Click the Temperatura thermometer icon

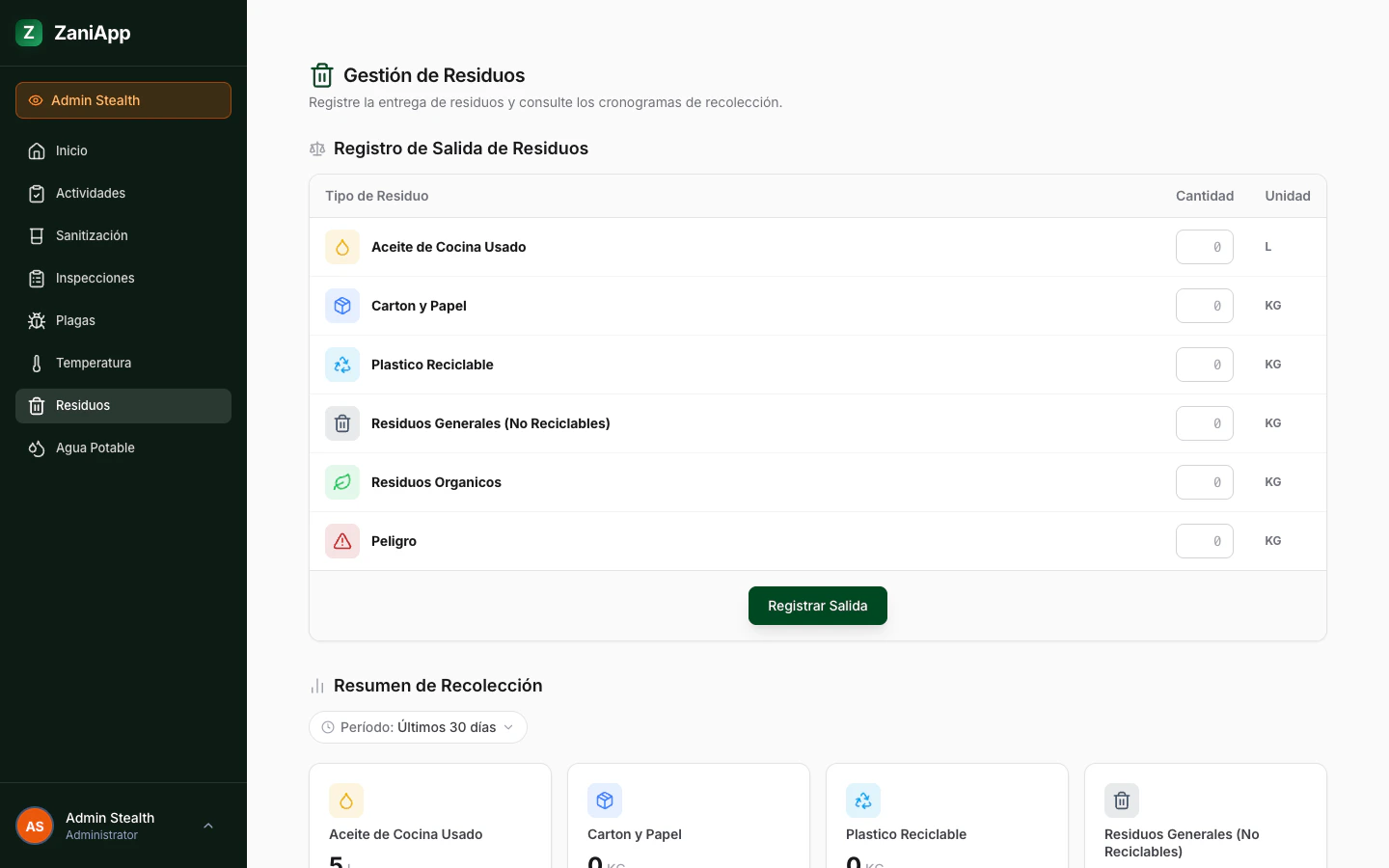37,363
